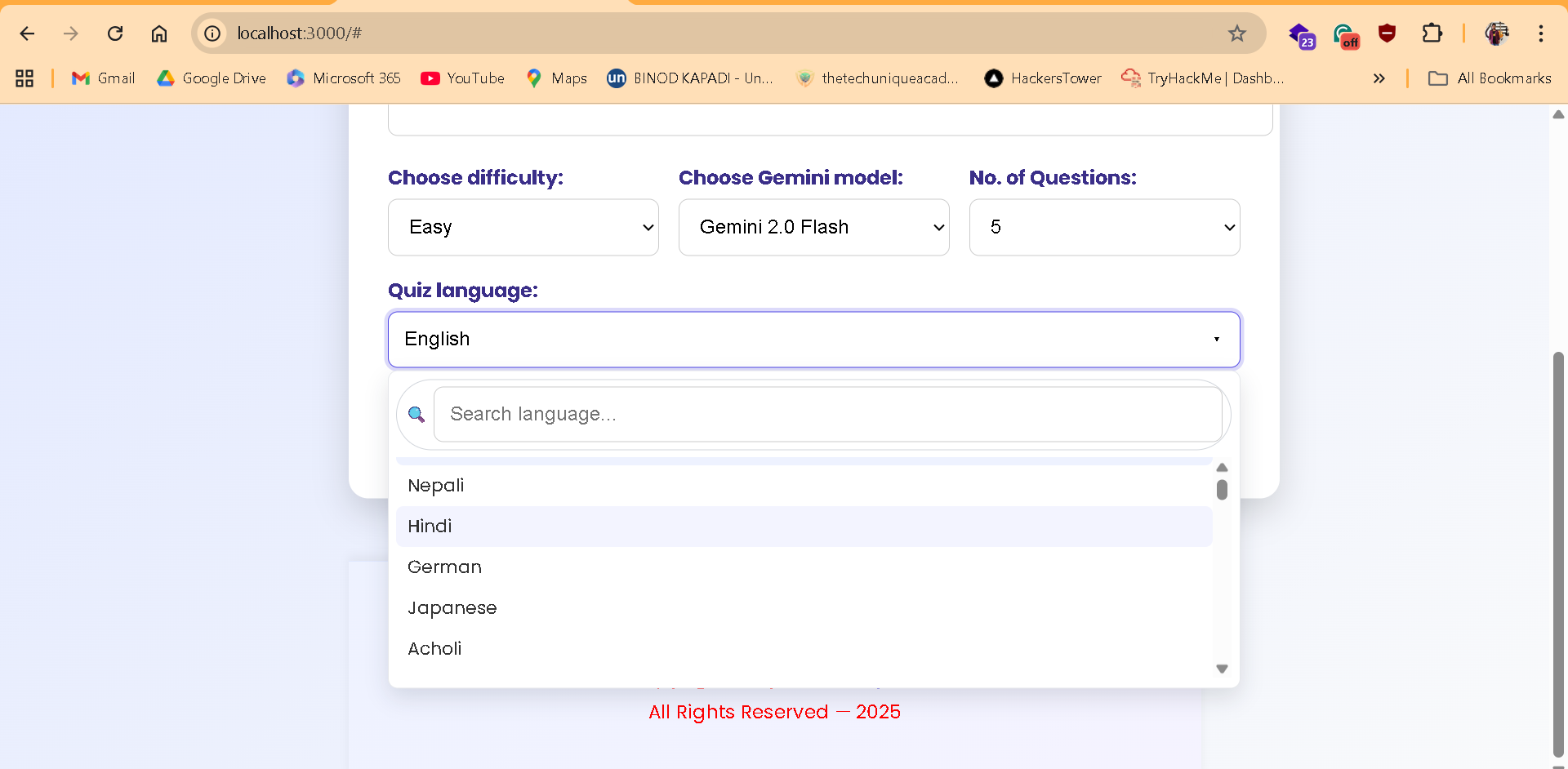1568x769 pixels.
Task: Open the extensions puzzle icon
Action: click(x=1433, y=33)
